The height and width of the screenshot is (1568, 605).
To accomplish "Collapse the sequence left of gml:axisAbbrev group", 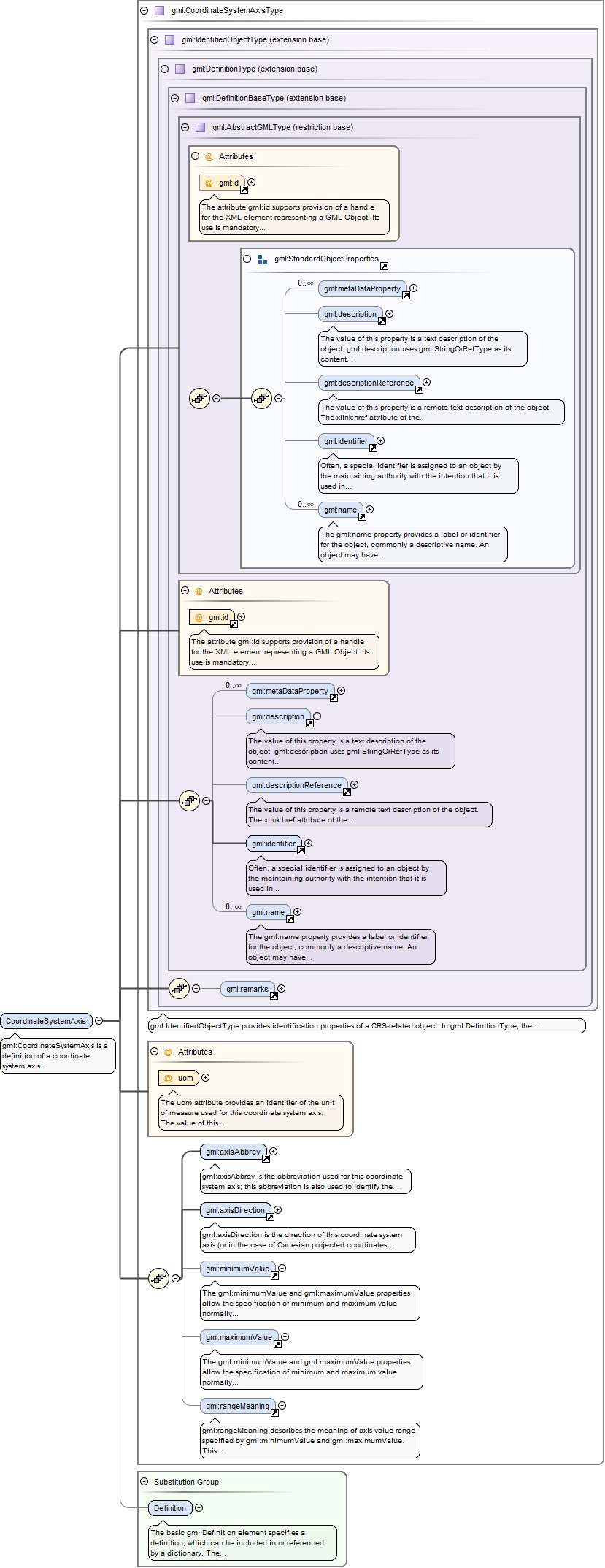I will [x=175, y=1279].
